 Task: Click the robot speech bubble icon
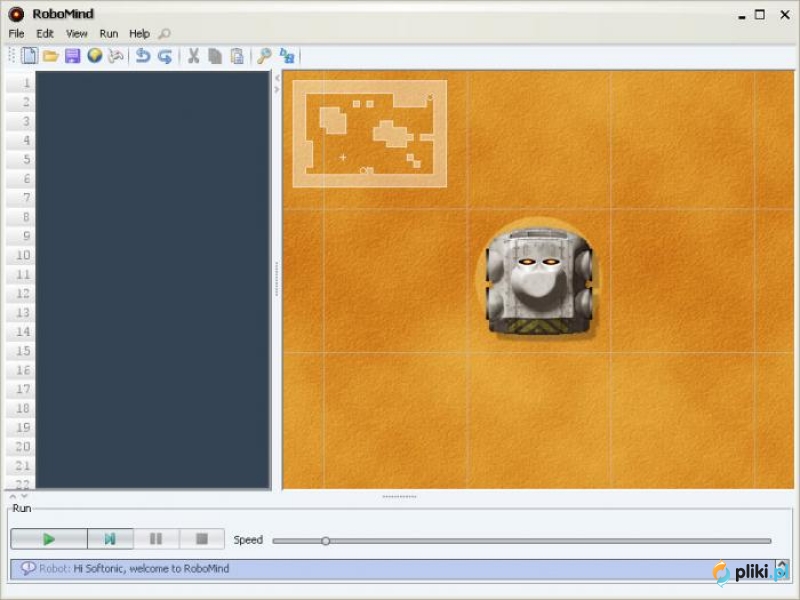[28, 568]
